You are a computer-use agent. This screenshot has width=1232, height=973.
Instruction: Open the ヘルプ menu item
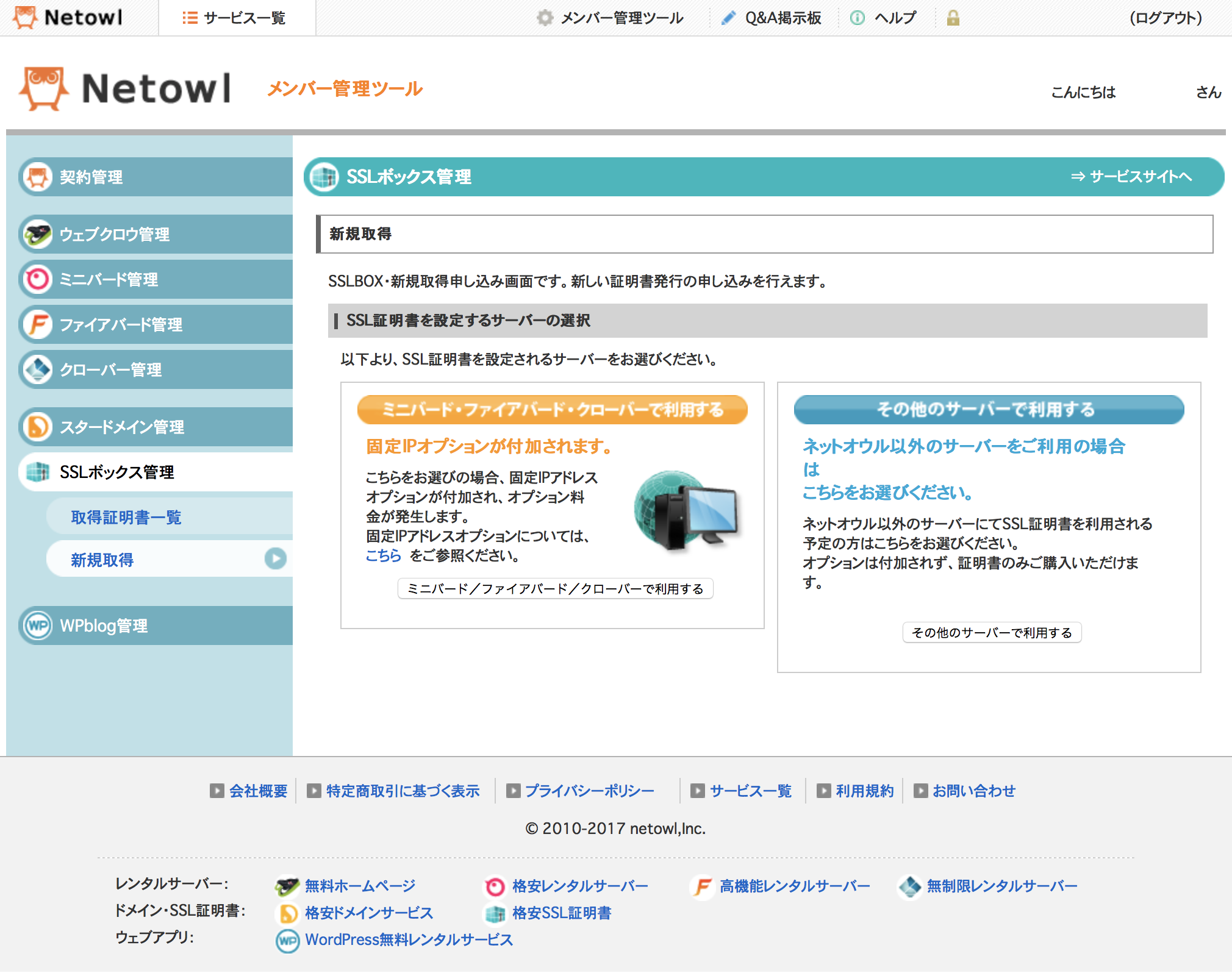[x=895, y=18]
